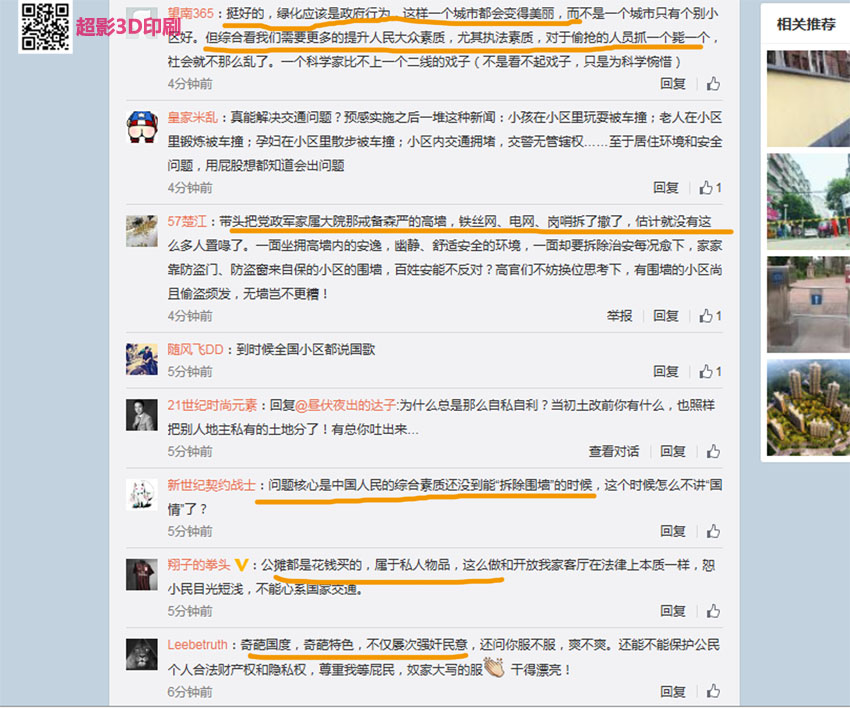Click the verified V badge beside 翔子的拳头

[241, 565]
